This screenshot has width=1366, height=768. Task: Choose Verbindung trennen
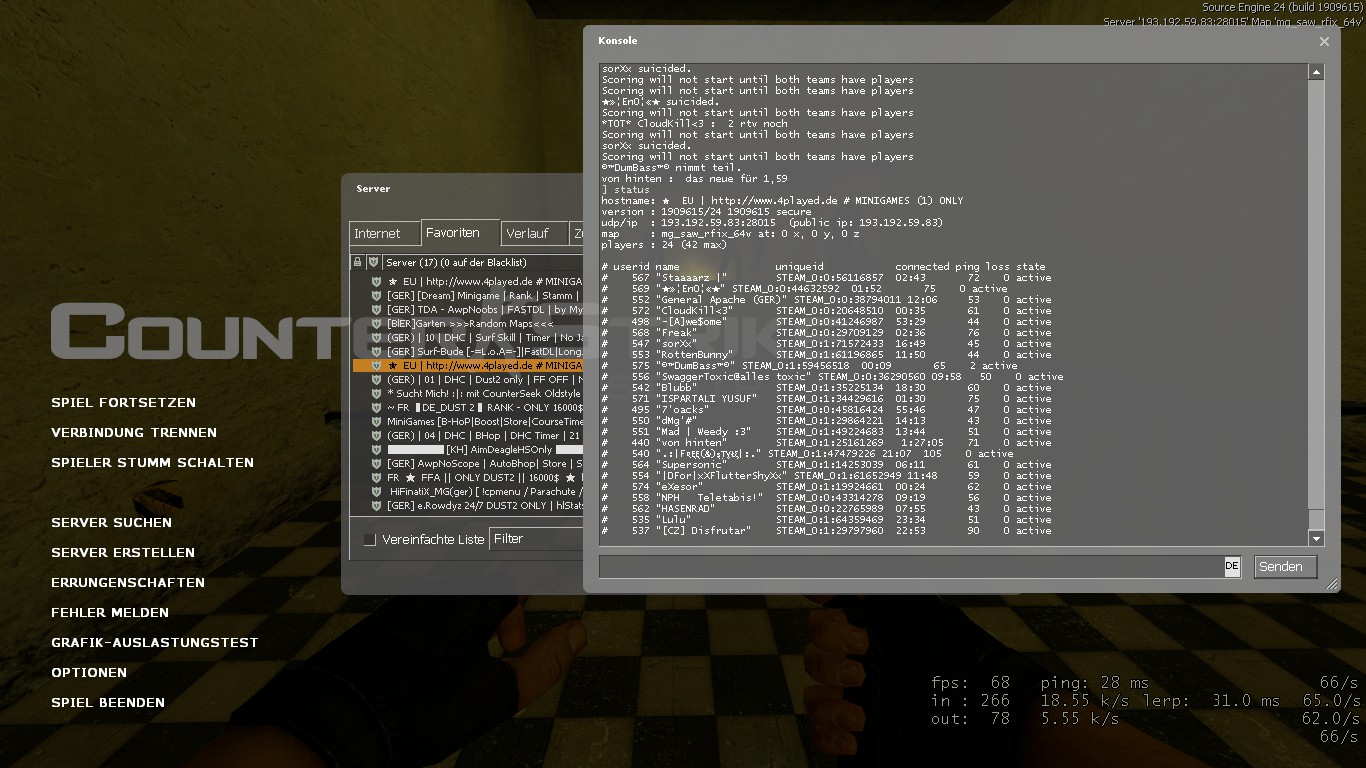pos(134,433)
